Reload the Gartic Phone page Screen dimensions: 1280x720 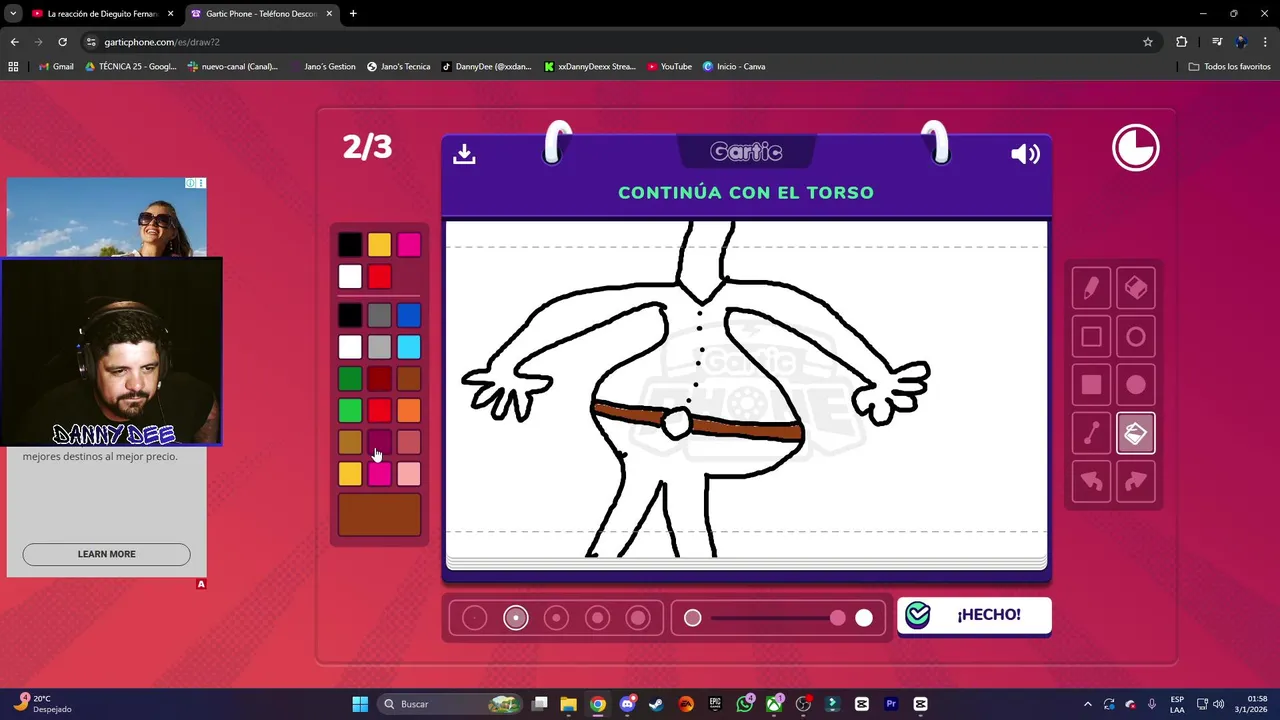[x=62, y=42]
